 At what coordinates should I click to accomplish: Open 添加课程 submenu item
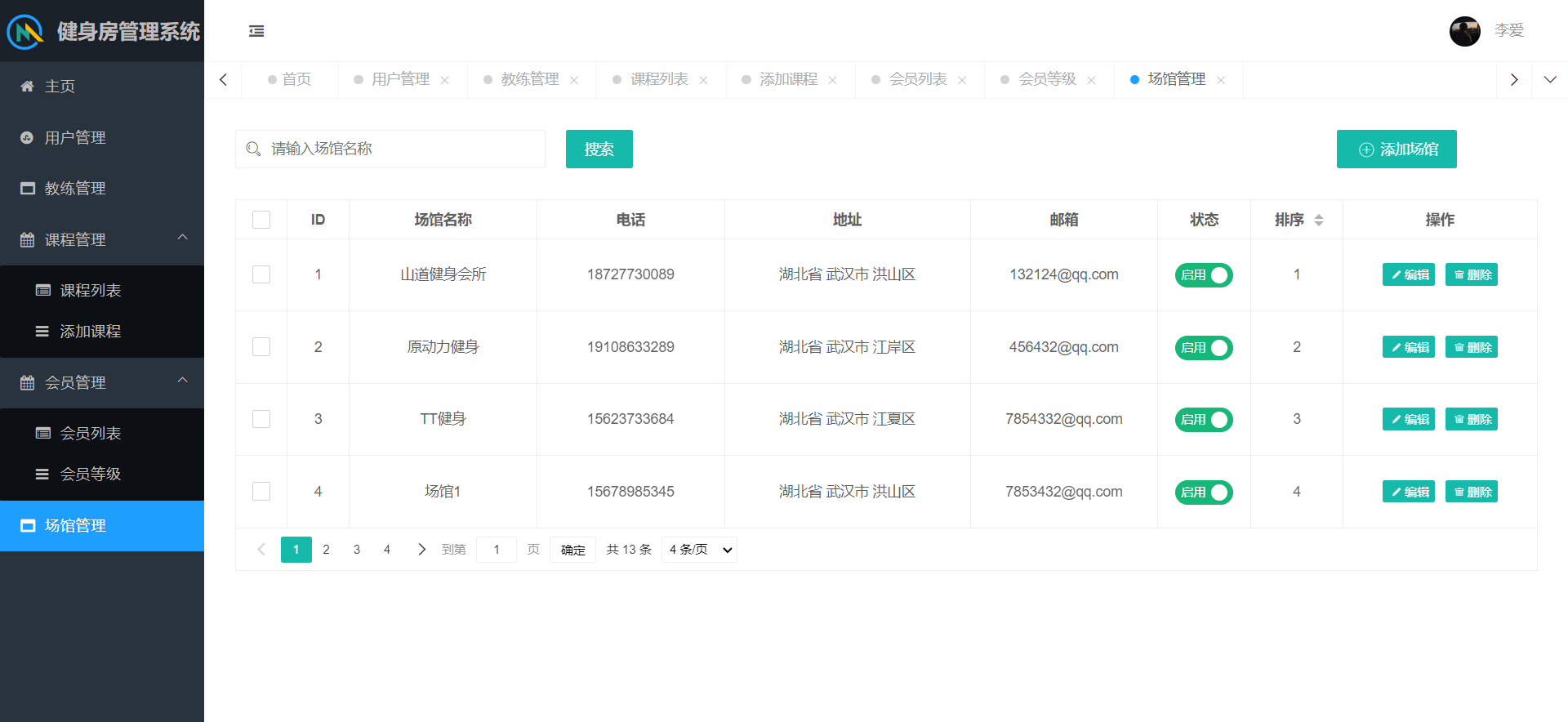pos(102,332)
